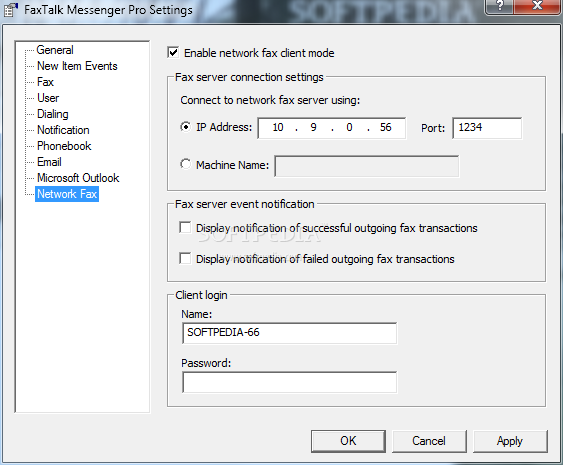
Task: Click the Machine Name text field
Action: click(x=367, y=166)
